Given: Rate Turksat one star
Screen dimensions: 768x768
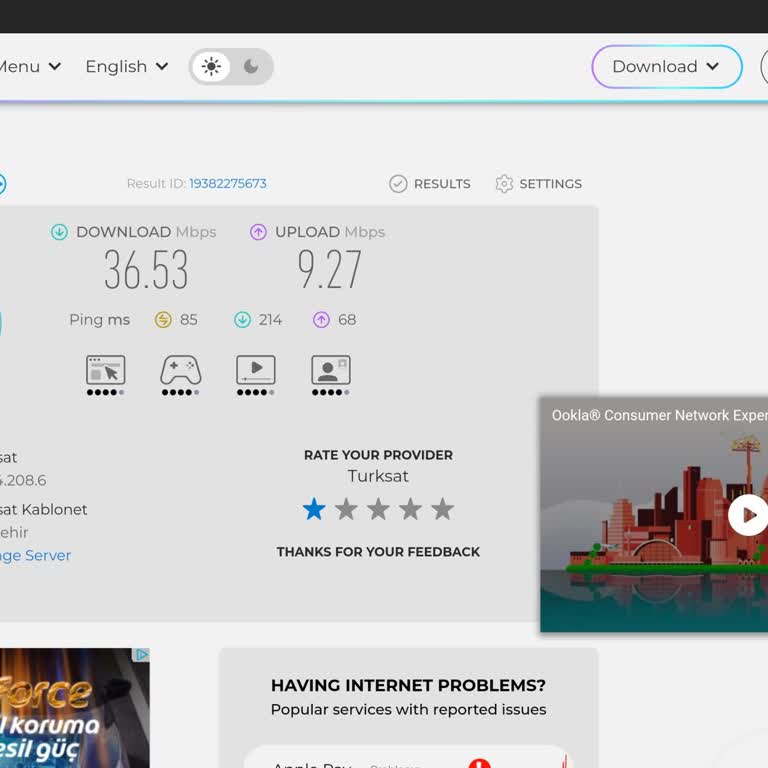Looking at the screenshot, I should 314,509.
